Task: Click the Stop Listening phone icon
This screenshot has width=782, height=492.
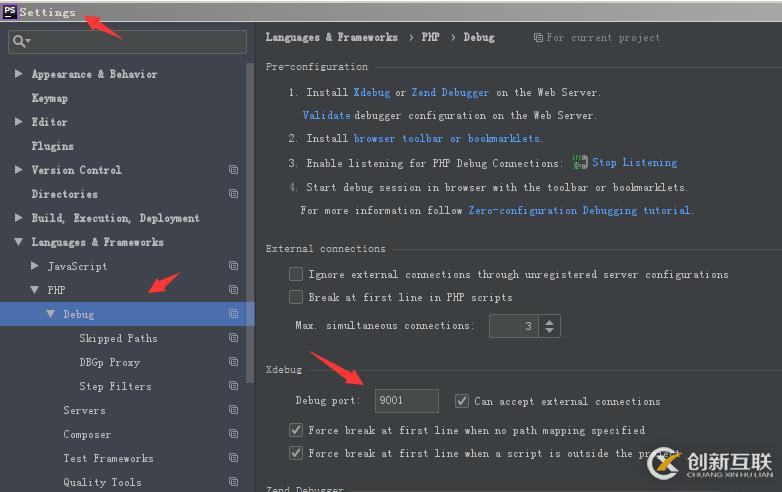Action: tap(580, 162)
